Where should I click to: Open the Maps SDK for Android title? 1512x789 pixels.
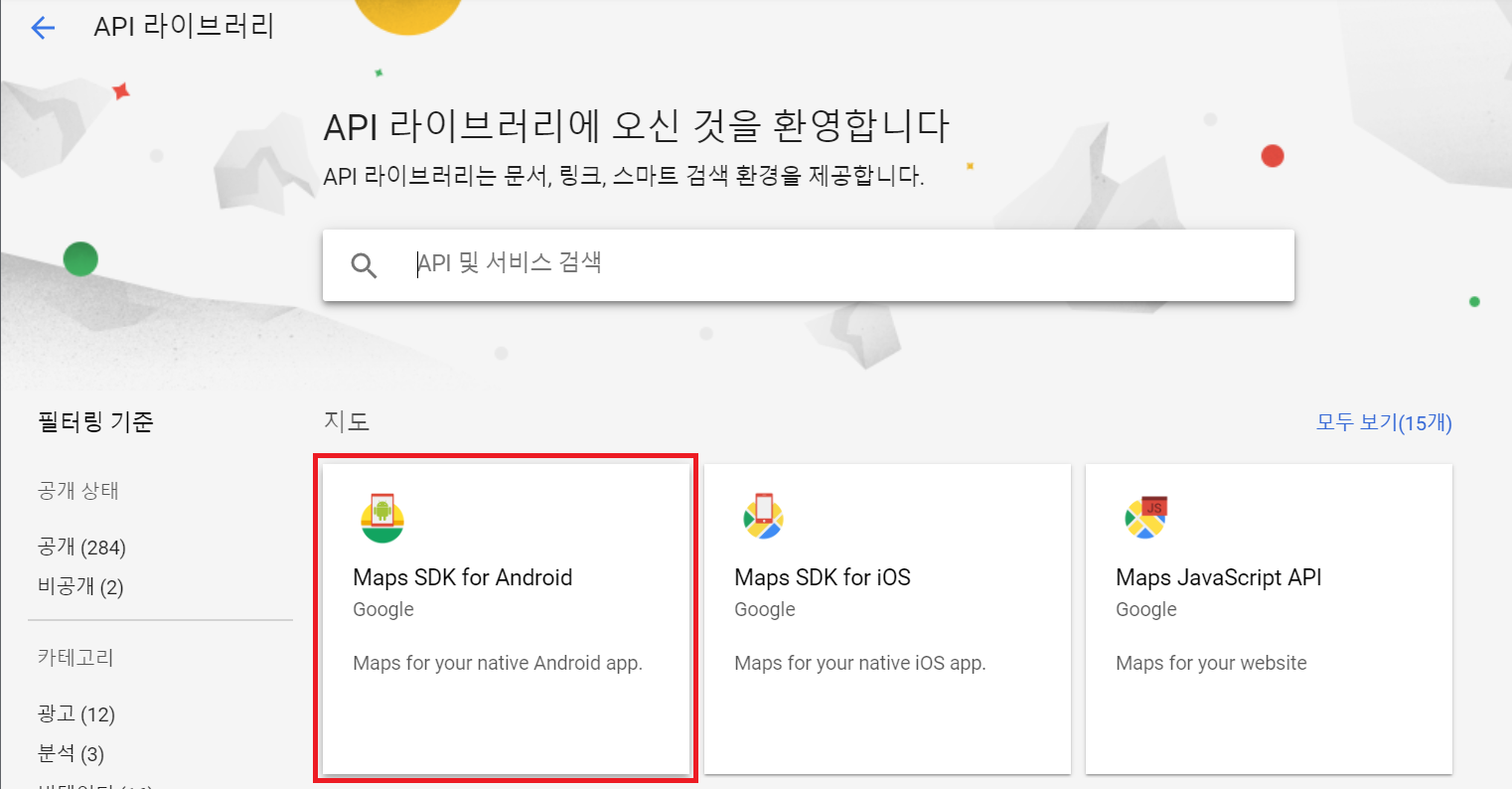point(462,577)
